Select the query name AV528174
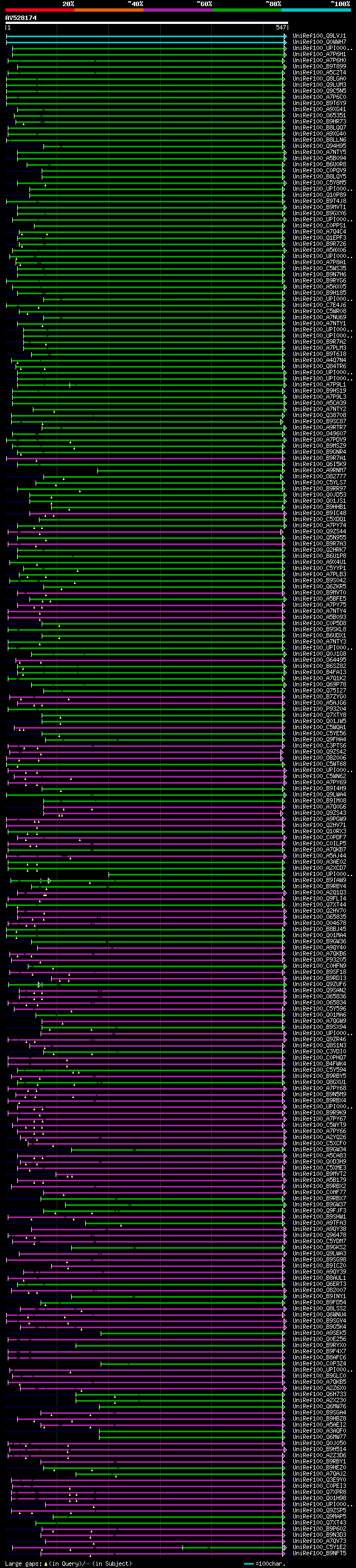This screenshot has height=1568, width=356. tap(21, 18)
